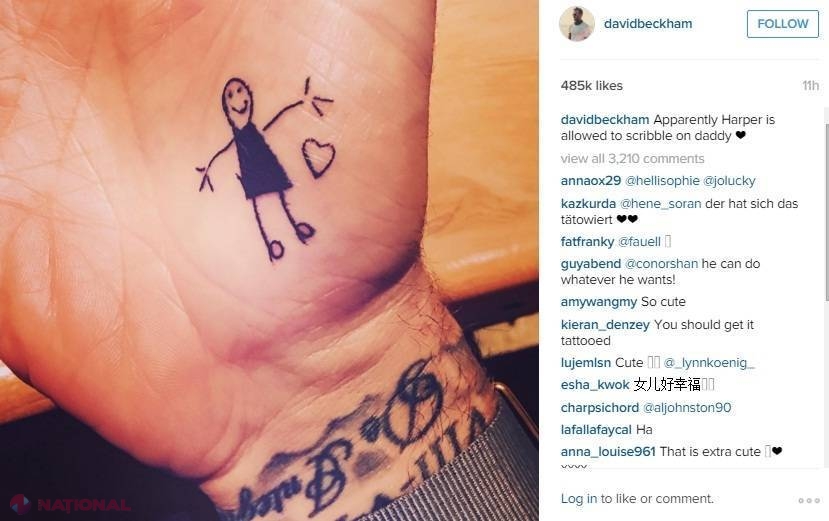Open guyabend commenter profile
This screenshot has width=829, height=521.
[x=591, y=263]
